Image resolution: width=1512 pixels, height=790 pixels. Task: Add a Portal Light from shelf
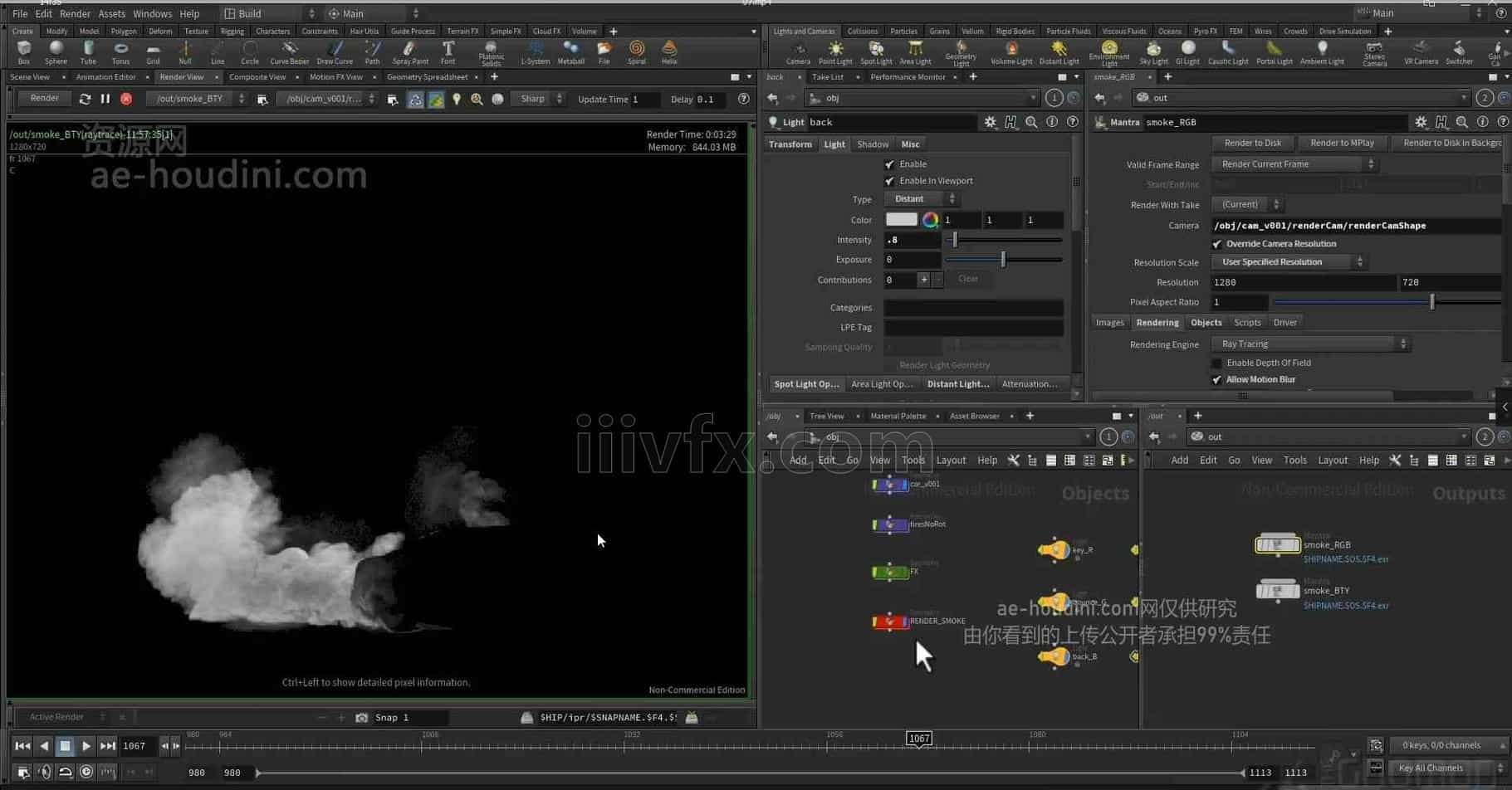tap(1274, 52)
